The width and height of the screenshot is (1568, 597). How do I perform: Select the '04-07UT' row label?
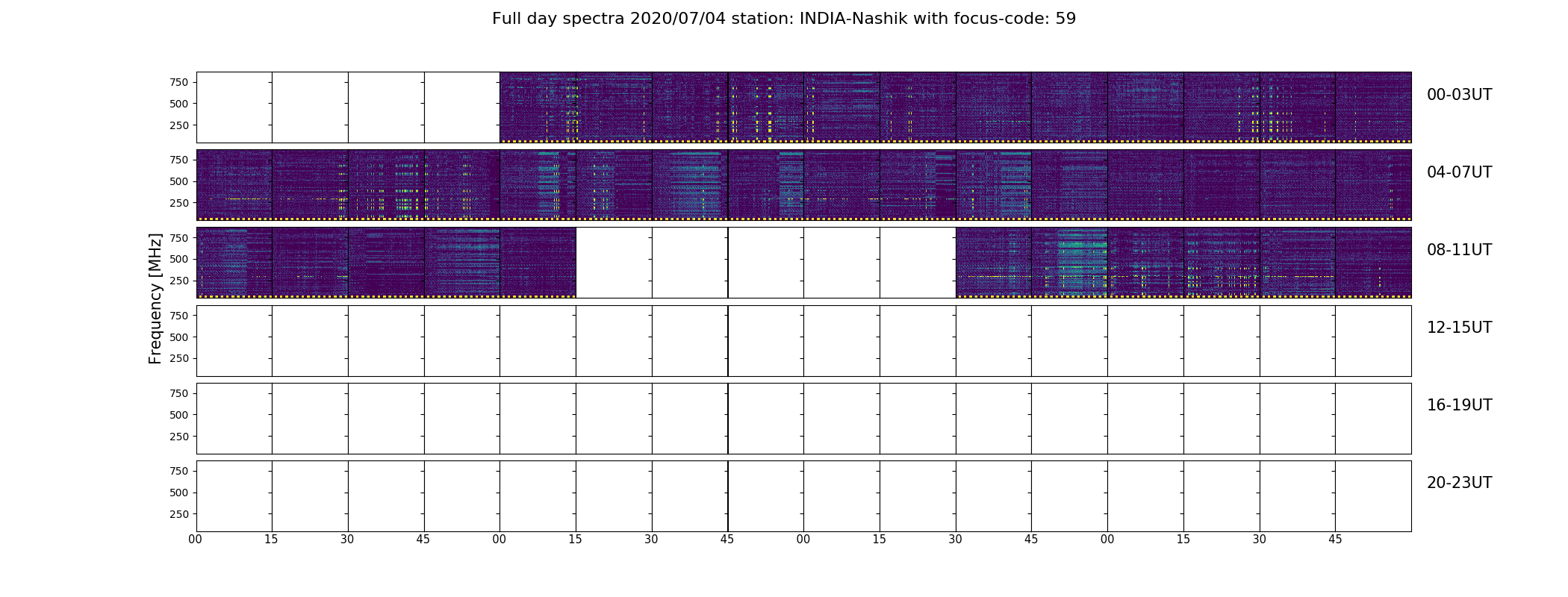coord(1459,172)
